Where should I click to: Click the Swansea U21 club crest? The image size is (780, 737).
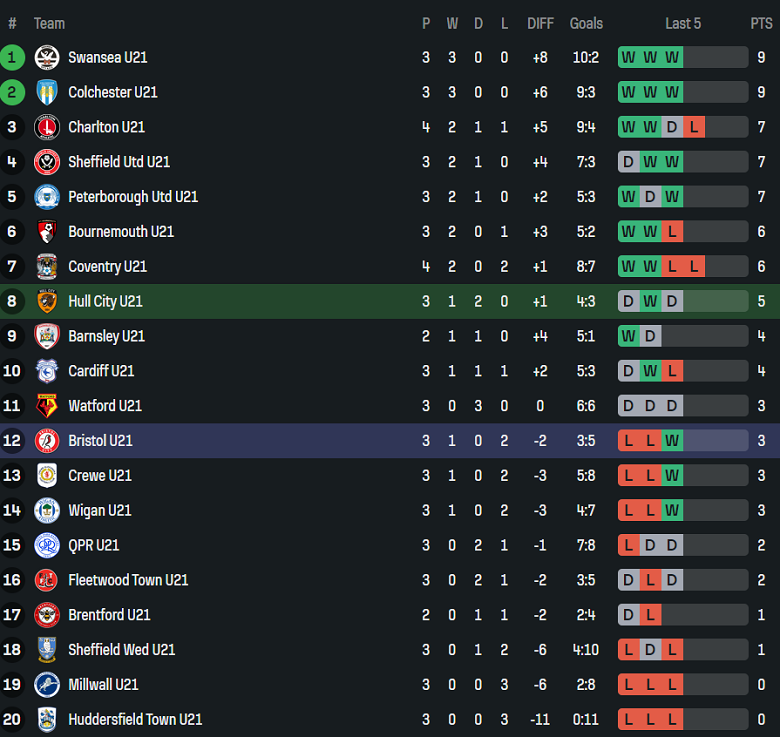[47, 57]
